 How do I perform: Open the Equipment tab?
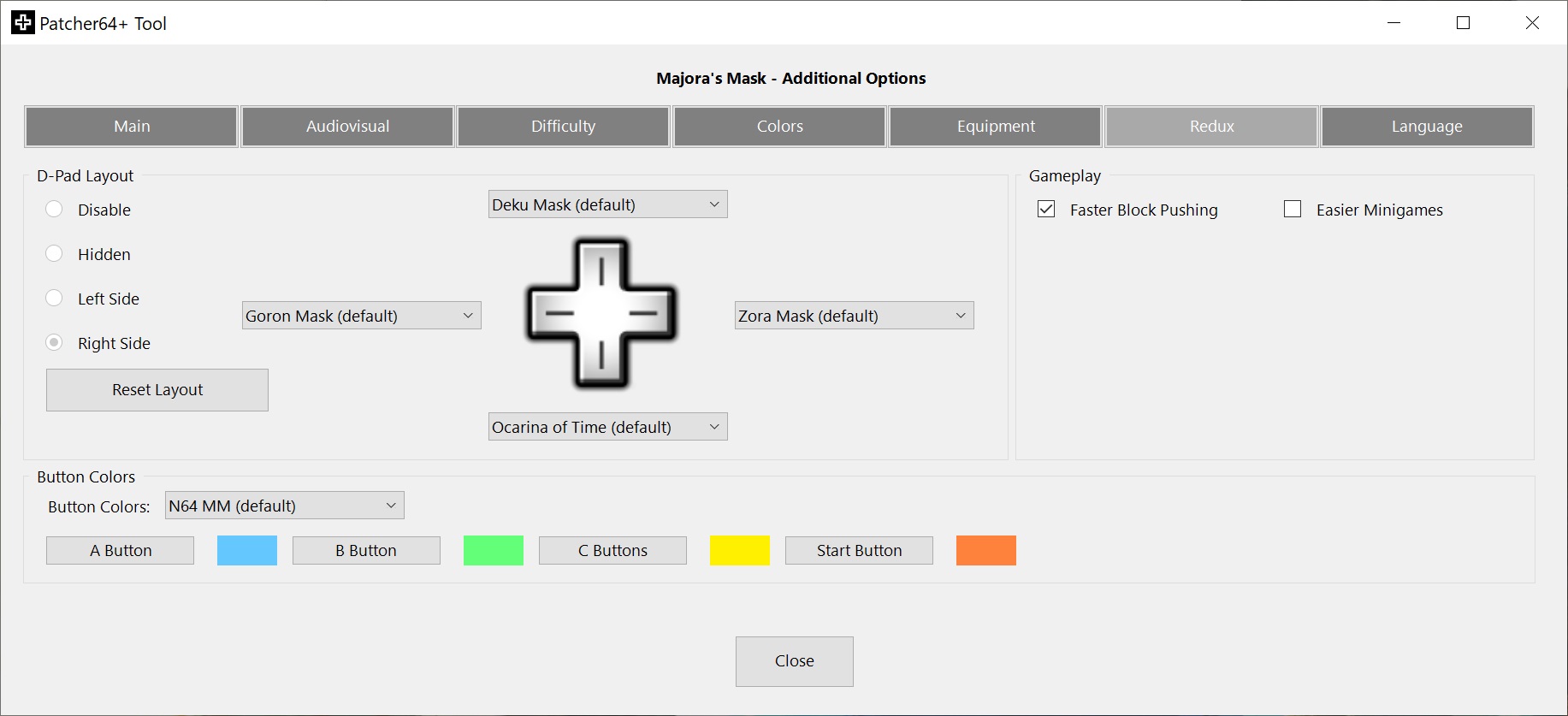point(996,127)
